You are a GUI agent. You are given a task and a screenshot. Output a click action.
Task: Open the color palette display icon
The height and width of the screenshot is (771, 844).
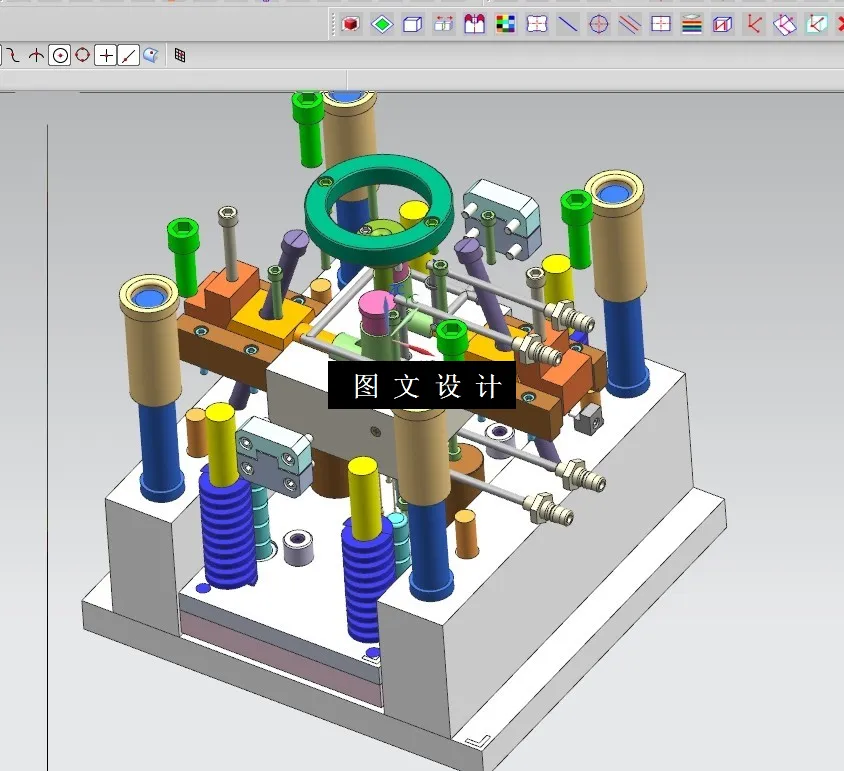coord(503,22)
